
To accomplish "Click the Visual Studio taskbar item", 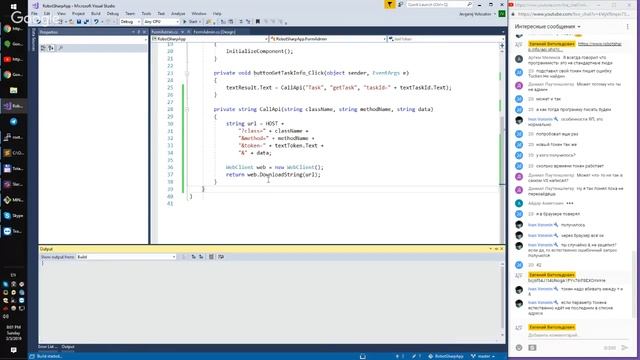I will [13, 106].
